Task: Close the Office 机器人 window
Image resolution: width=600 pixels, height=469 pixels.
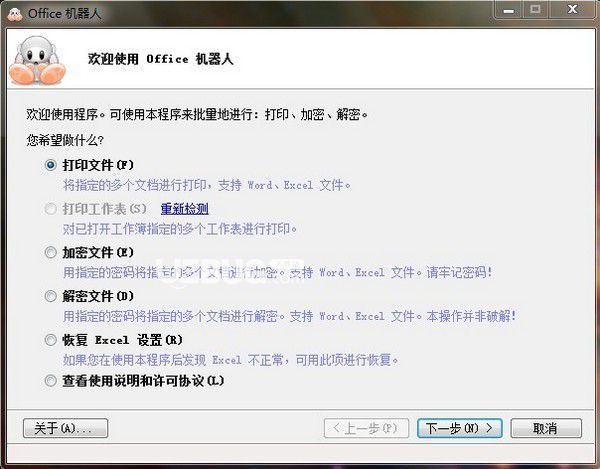Action: pyautogui.click(x=572, y=10)
